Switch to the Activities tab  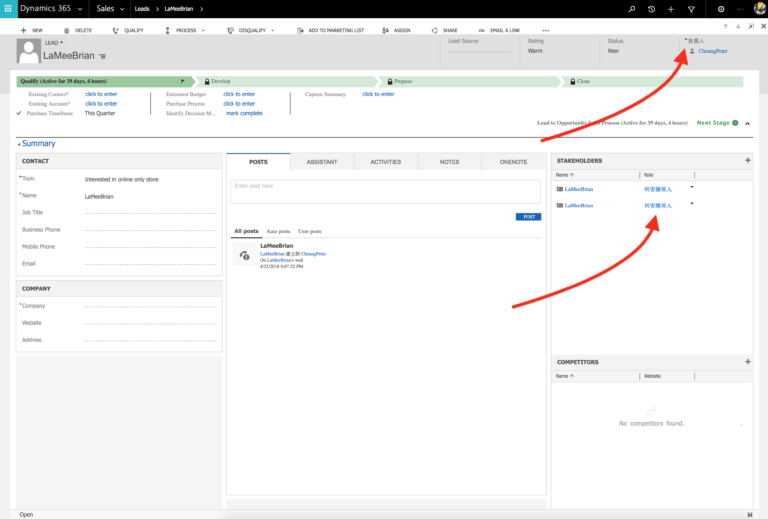click(x=385, y=162)
